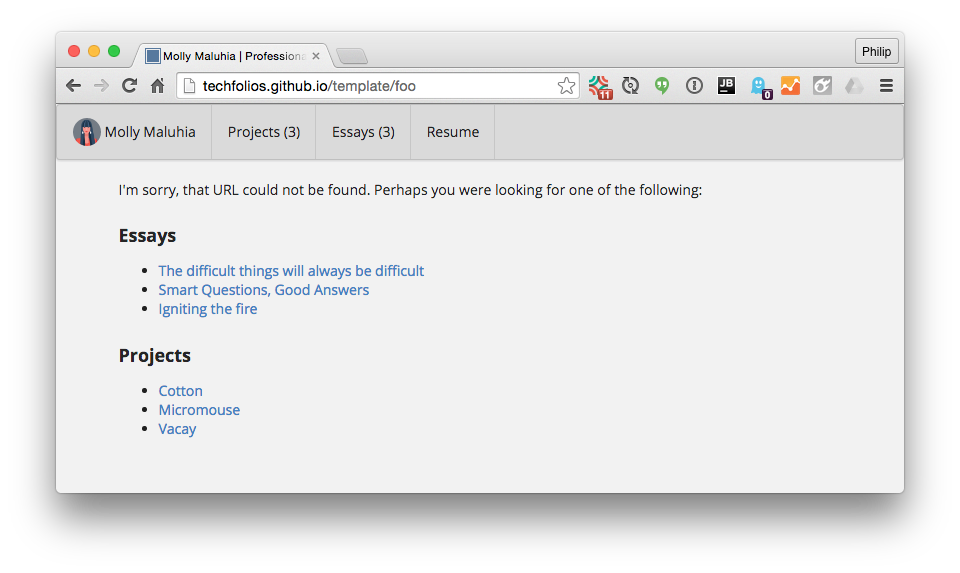Open the JetBrains extension icon
960x573 pixels.
point(726,86)
